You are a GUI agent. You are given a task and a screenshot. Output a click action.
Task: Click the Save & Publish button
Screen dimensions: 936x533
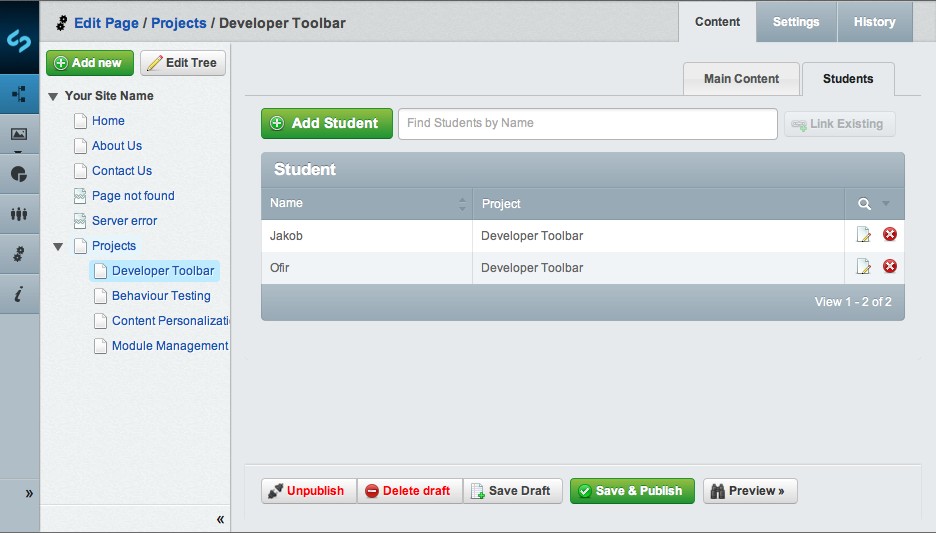[x=631, y=491]
